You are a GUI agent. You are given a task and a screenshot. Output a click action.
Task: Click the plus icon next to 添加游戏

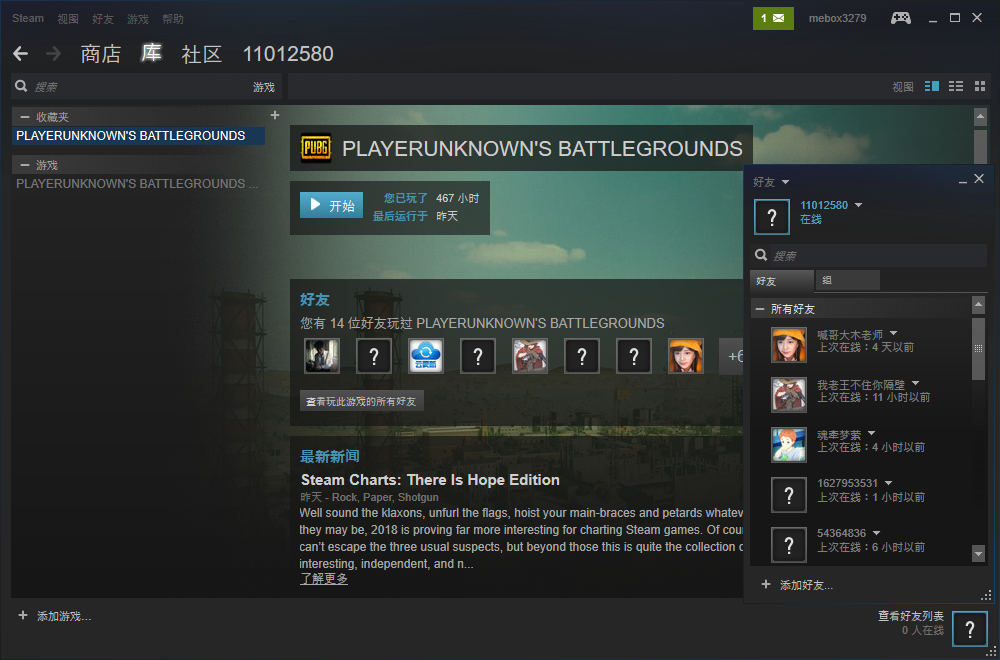[x=23, y=615]
